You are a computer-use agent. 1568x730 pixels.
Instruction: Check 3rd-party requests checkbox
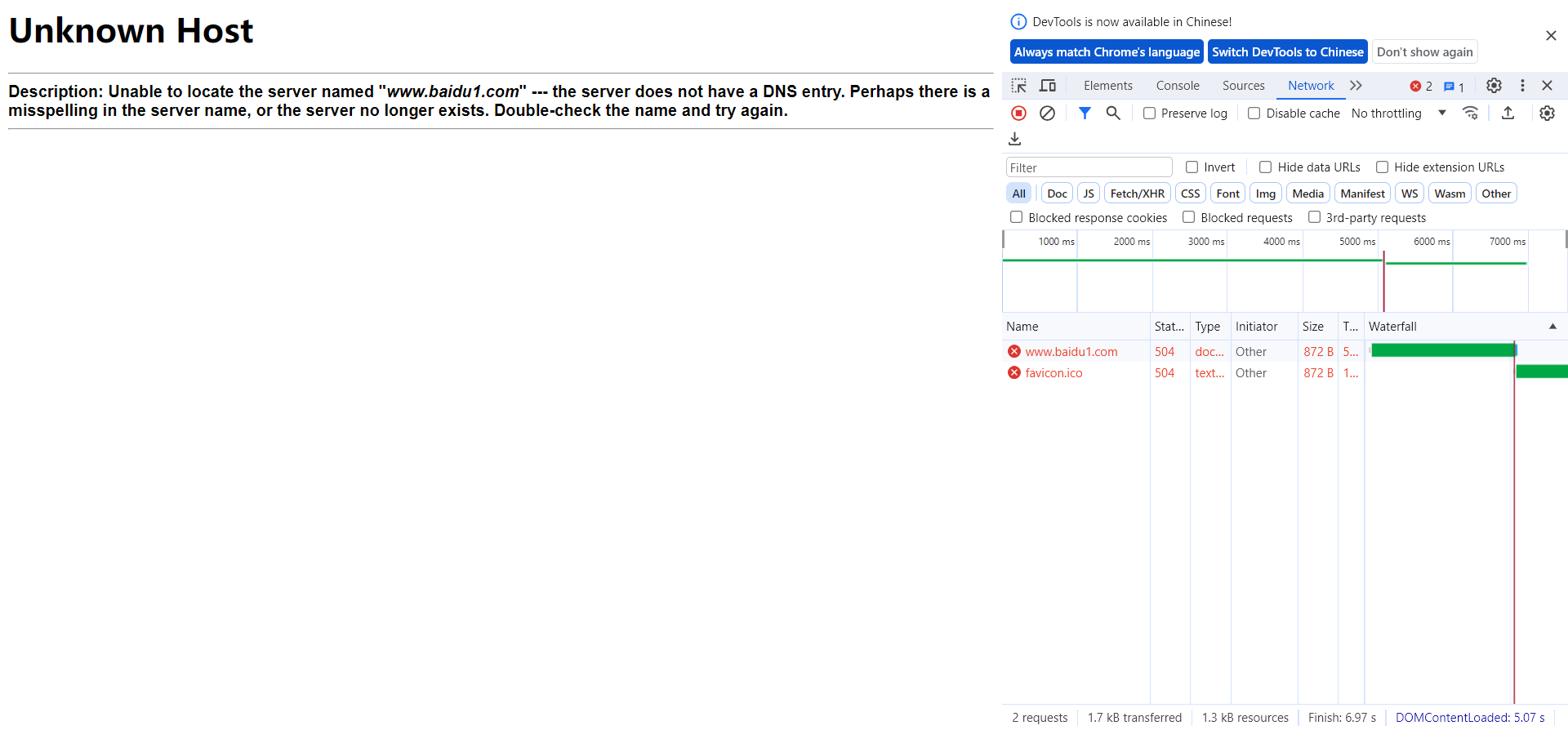[x=1315, y=217]
